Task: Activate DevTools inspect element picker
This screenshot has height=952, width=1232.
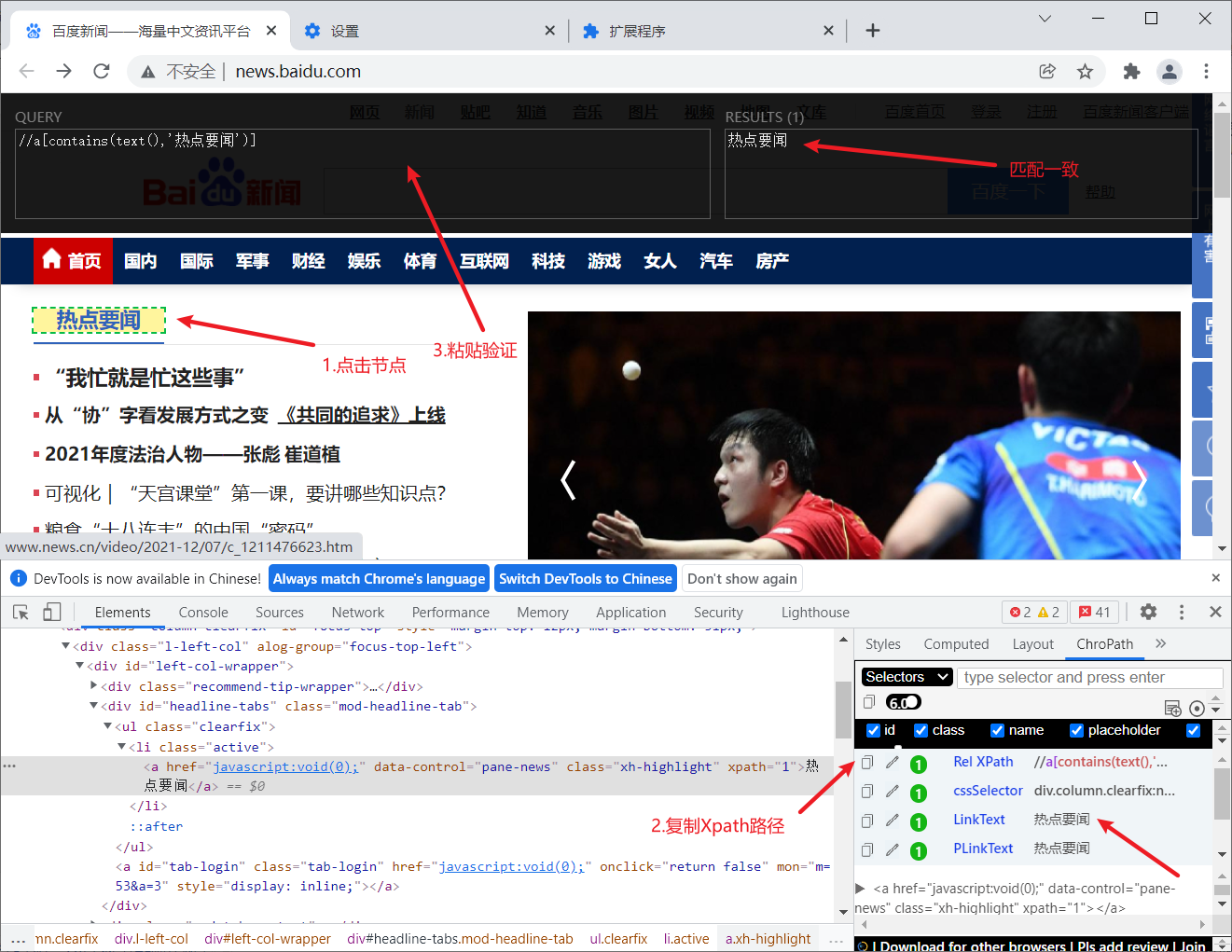Action: [x=21, y=612]
